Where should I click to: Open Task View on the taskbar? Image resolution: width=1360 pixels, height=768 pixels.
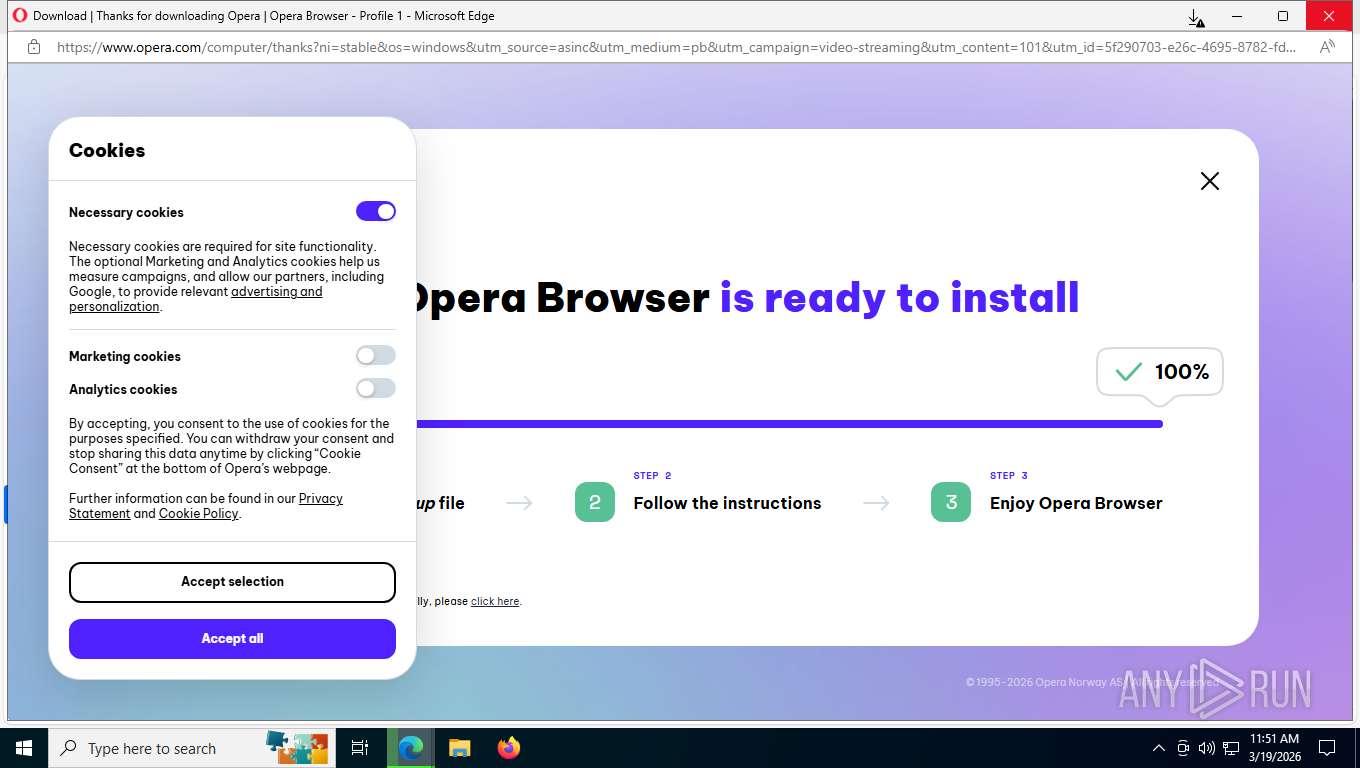(x=360, y=748)
